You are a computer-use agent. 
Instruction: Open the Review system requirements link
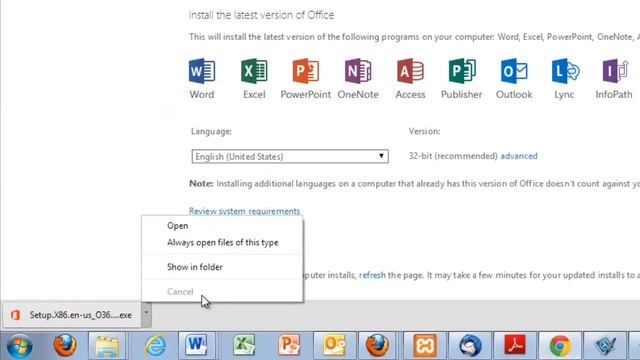tap(244, 211)
